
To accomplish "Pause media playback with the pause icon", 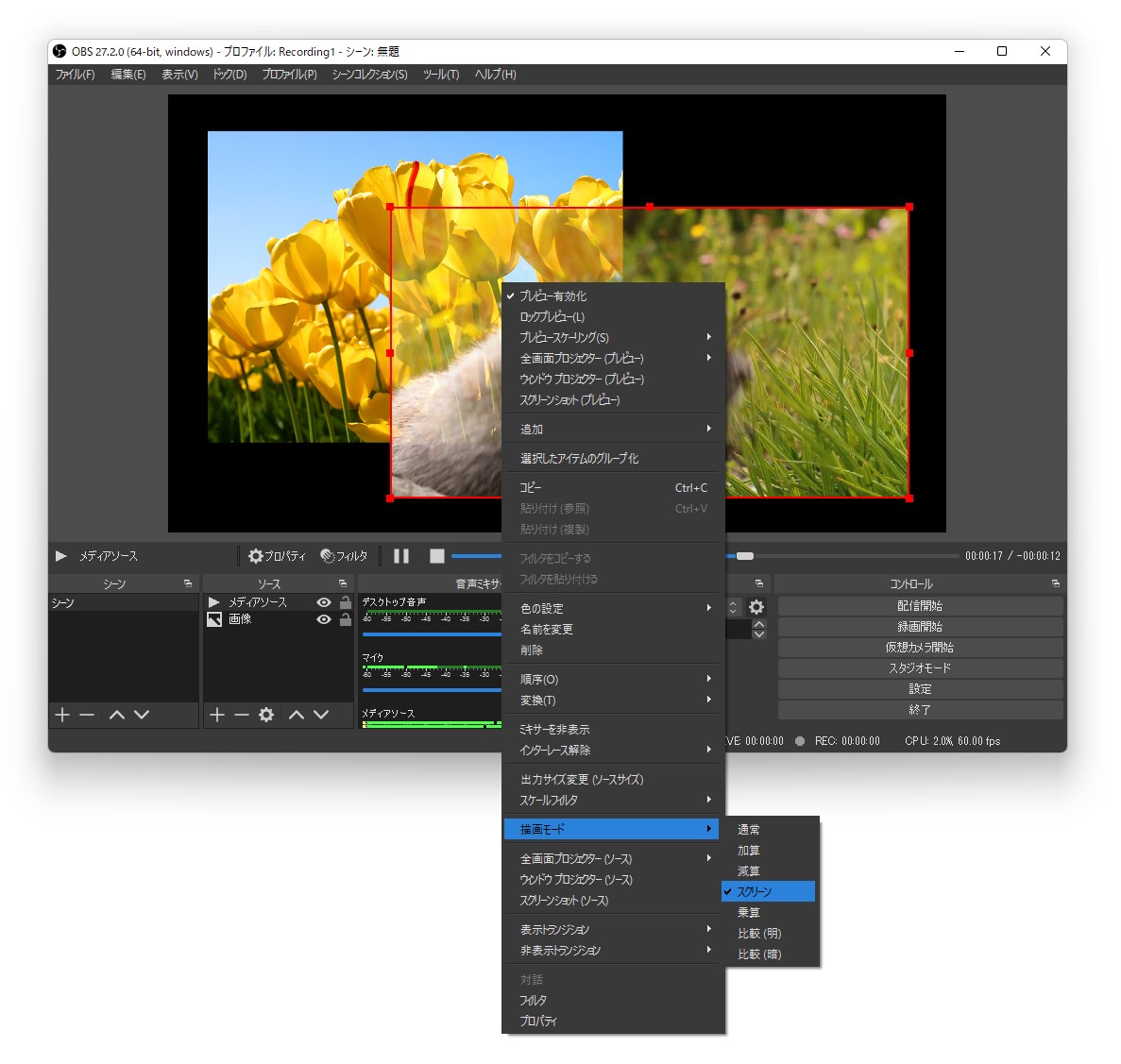I will pyautogui.click(x=400, y=556).
